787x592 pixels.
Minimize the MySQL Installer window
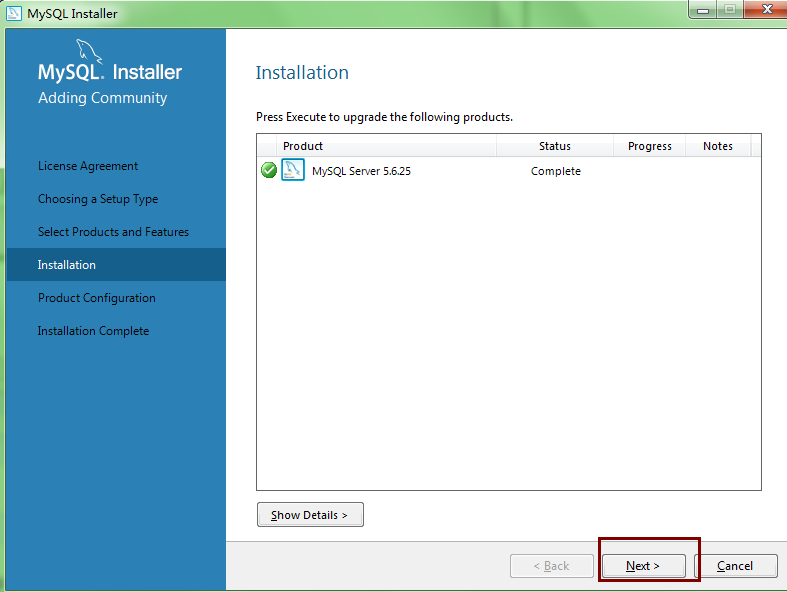(703, 9)
